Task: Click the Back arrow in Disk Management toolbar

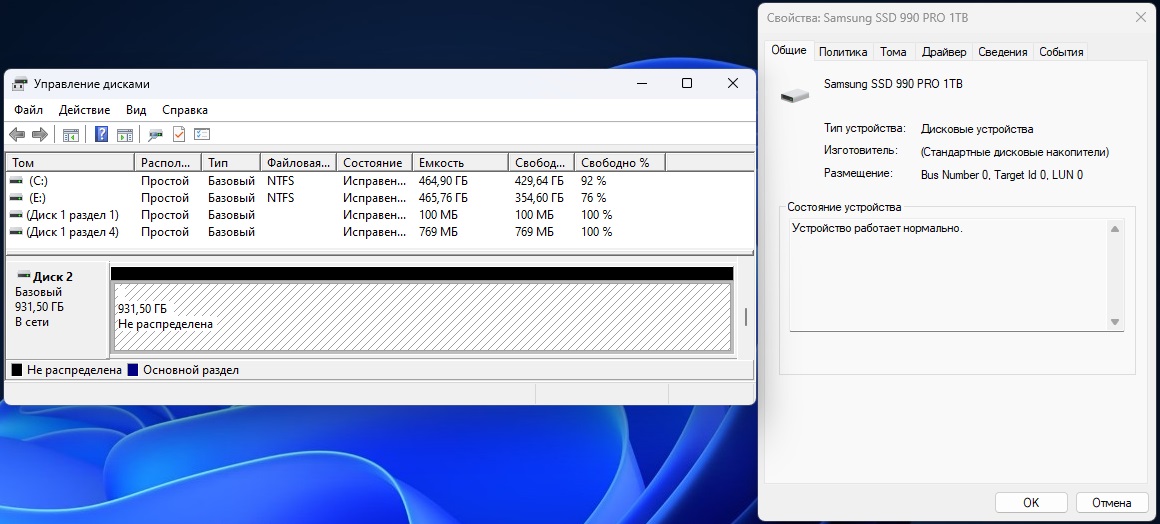Action: click(17, 135)
